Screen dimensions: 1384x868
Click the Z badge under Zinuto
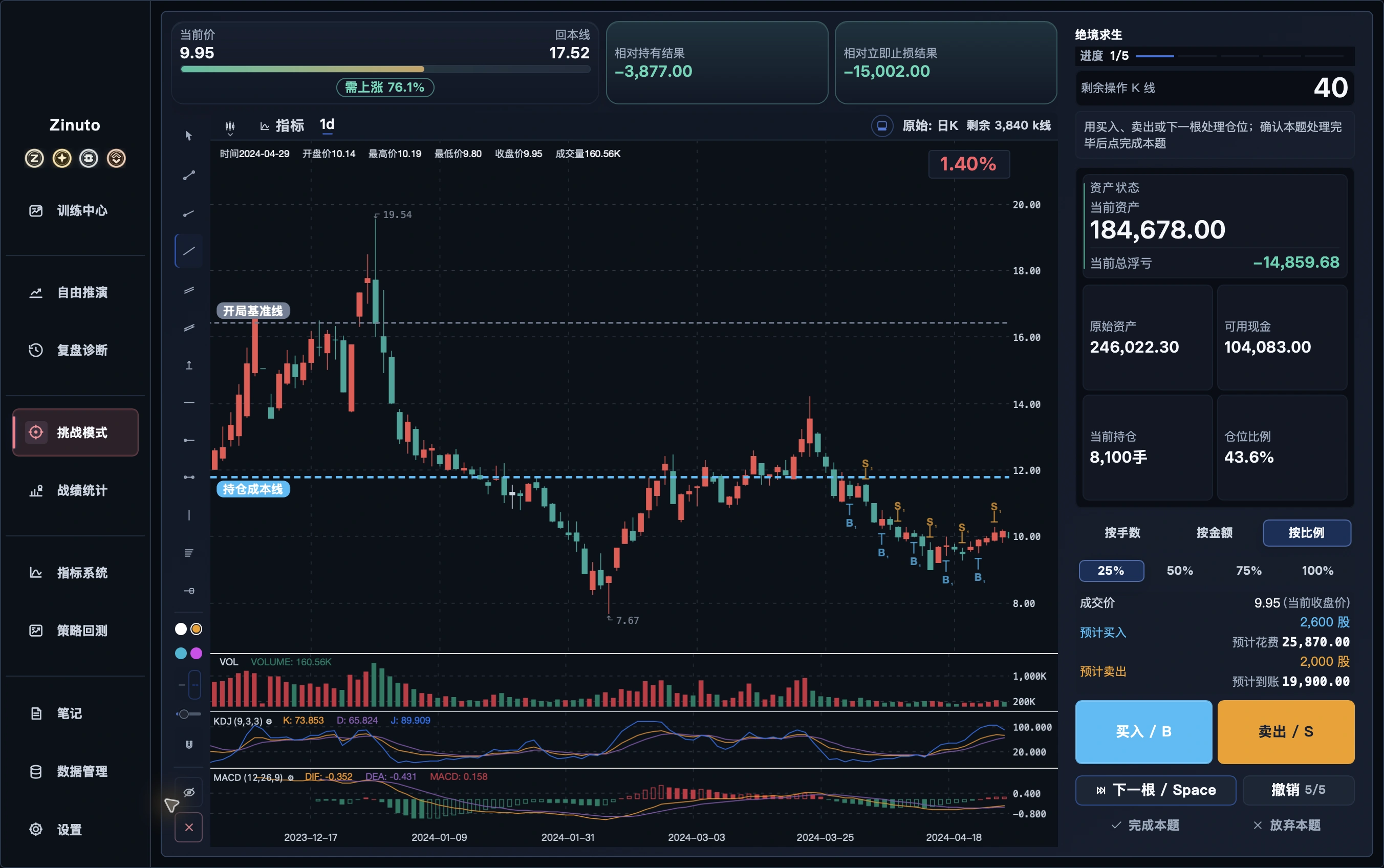coord(34,158)
